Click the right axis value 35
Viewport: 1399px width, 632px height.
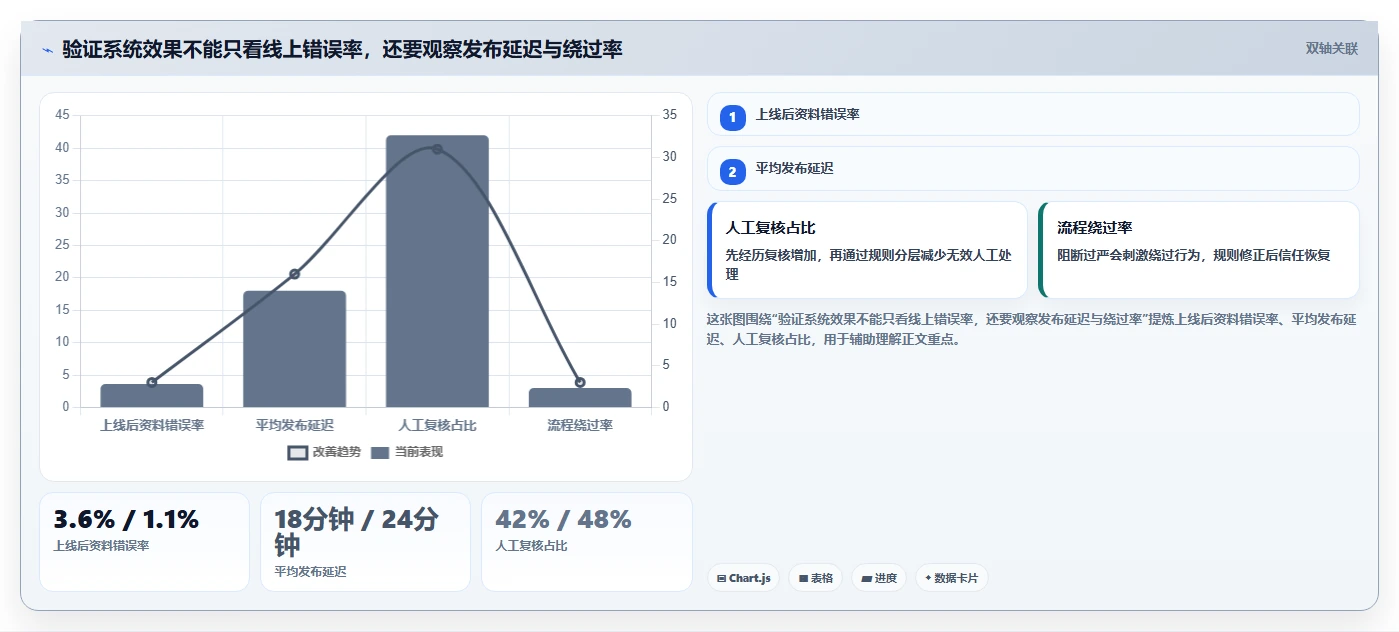[669, 115]
